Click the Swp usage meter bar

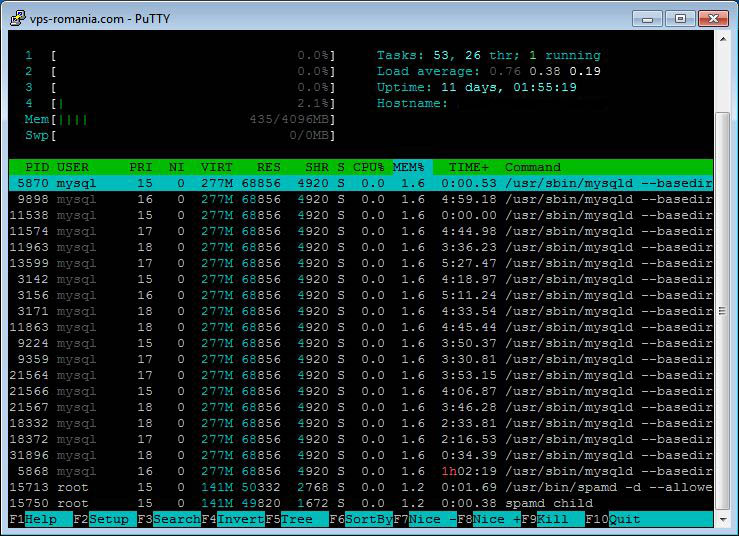pos(180,135)
